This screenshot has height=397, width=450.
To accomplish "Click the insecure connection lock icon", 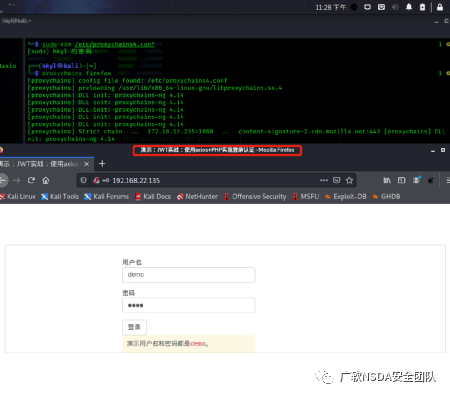I will tap(96, 180).
